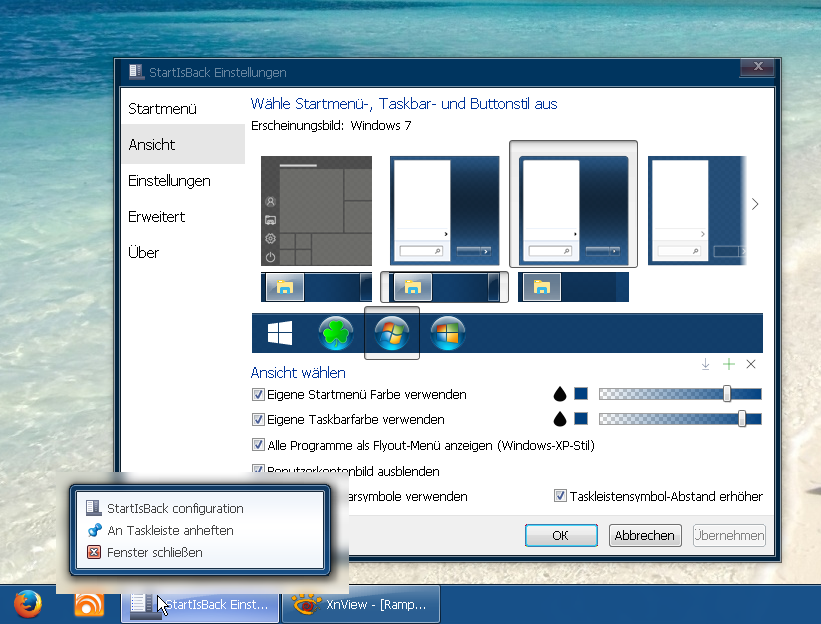Pick the third taskbar style preview
Viewport: 821px width, 624px height.
[x=573, y=287]
